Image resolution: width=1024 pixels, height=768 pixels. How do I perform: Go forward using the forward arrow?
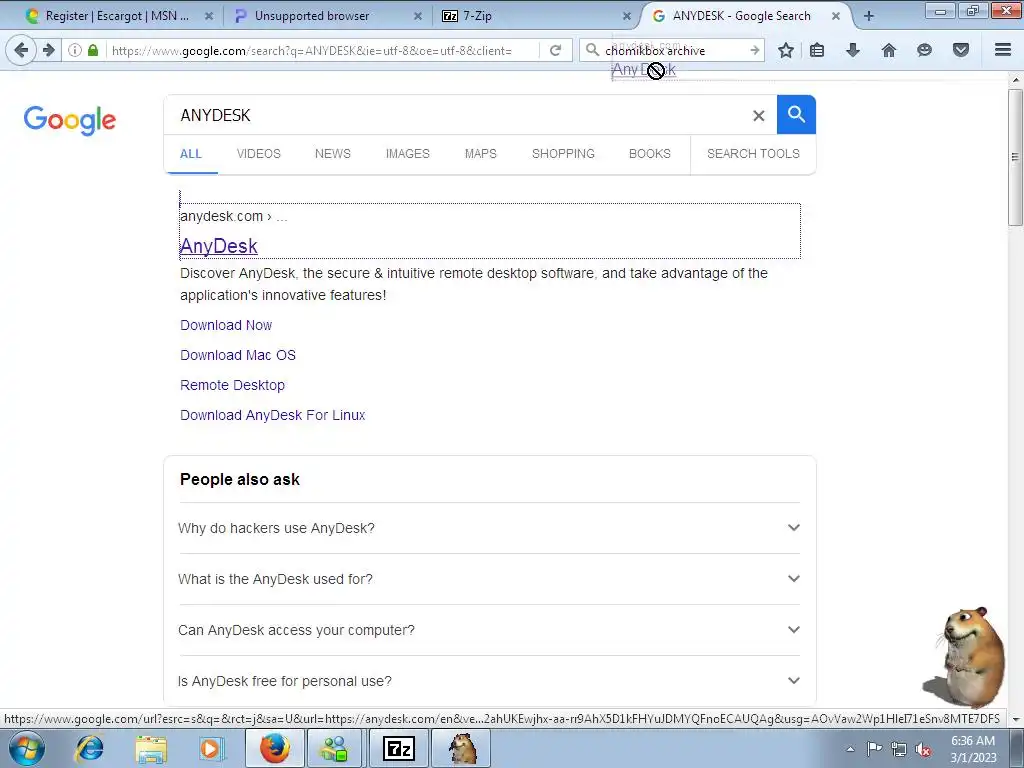pos(49,50)
